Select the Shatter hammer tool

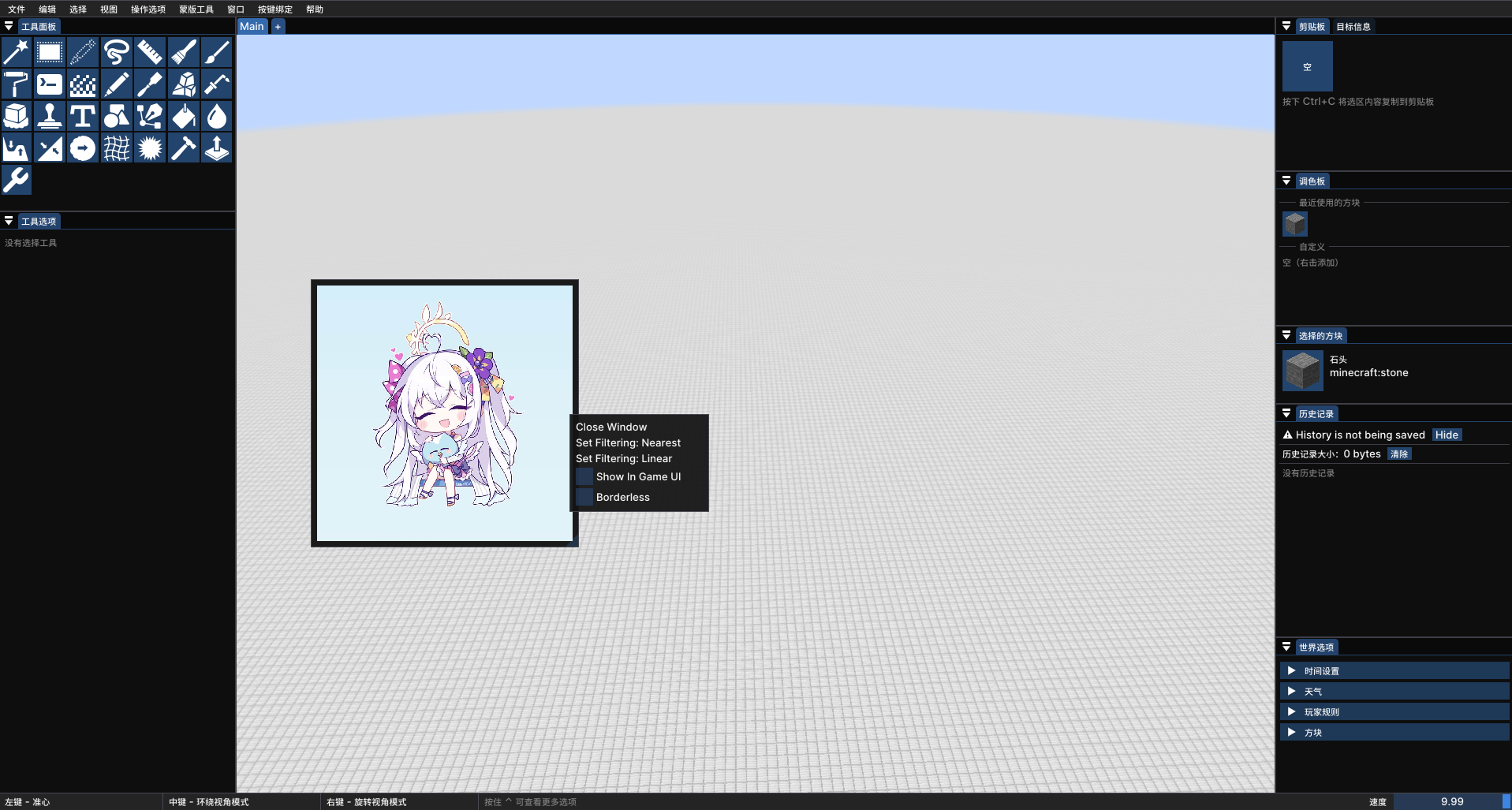(x=183, y=148)
